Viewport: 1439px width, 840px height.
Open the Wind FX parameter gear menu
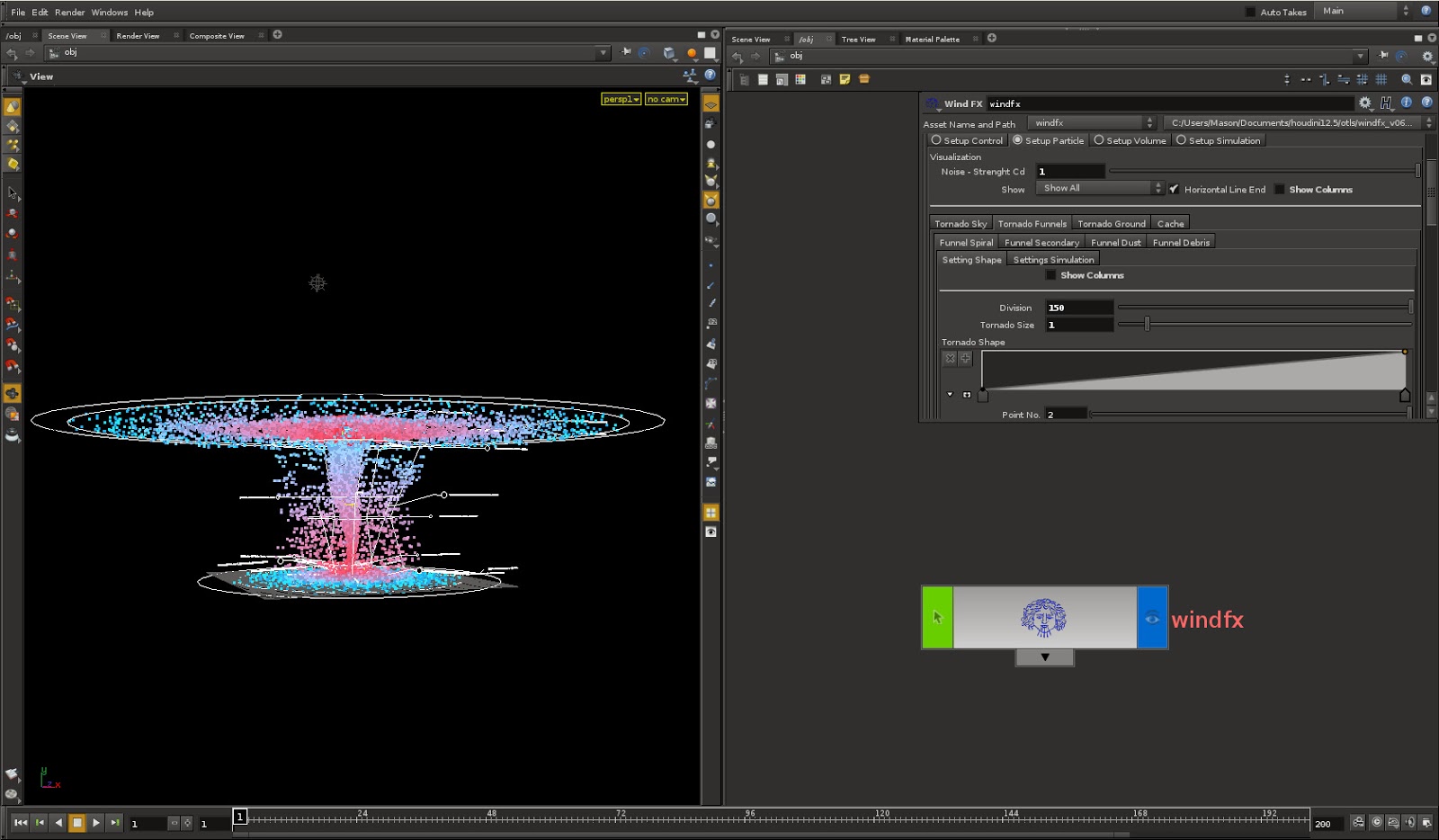(1365, 103)
